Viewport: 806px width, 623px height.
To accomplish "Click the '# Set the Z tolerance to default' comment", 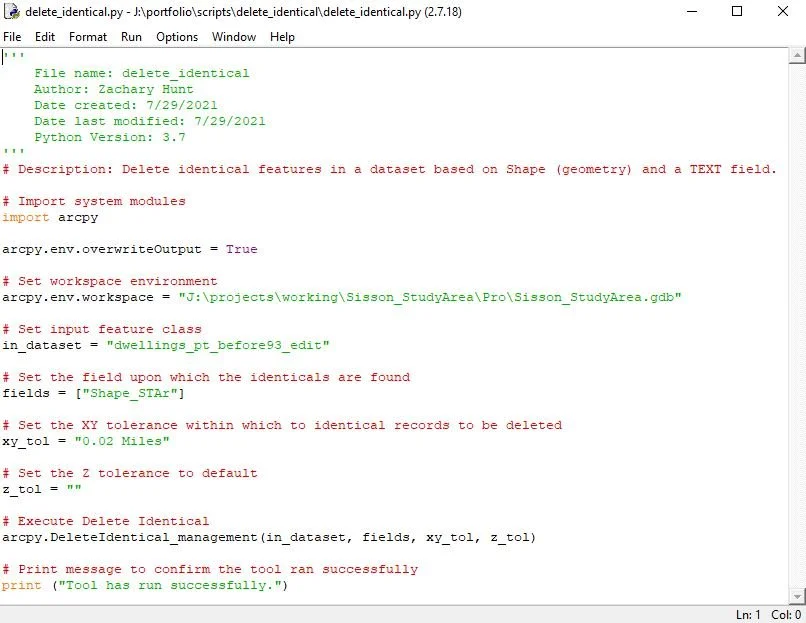I will pyautogui.click(x=130, y=473).
